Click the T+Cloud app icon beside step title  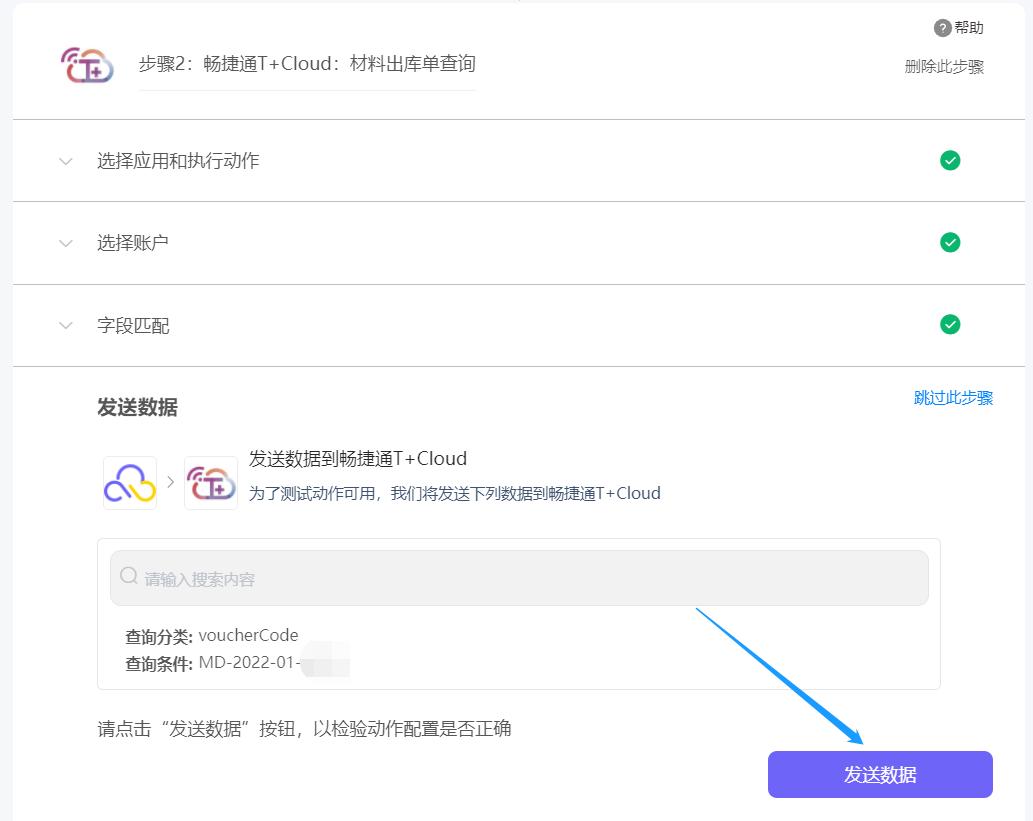coord(86,65)
